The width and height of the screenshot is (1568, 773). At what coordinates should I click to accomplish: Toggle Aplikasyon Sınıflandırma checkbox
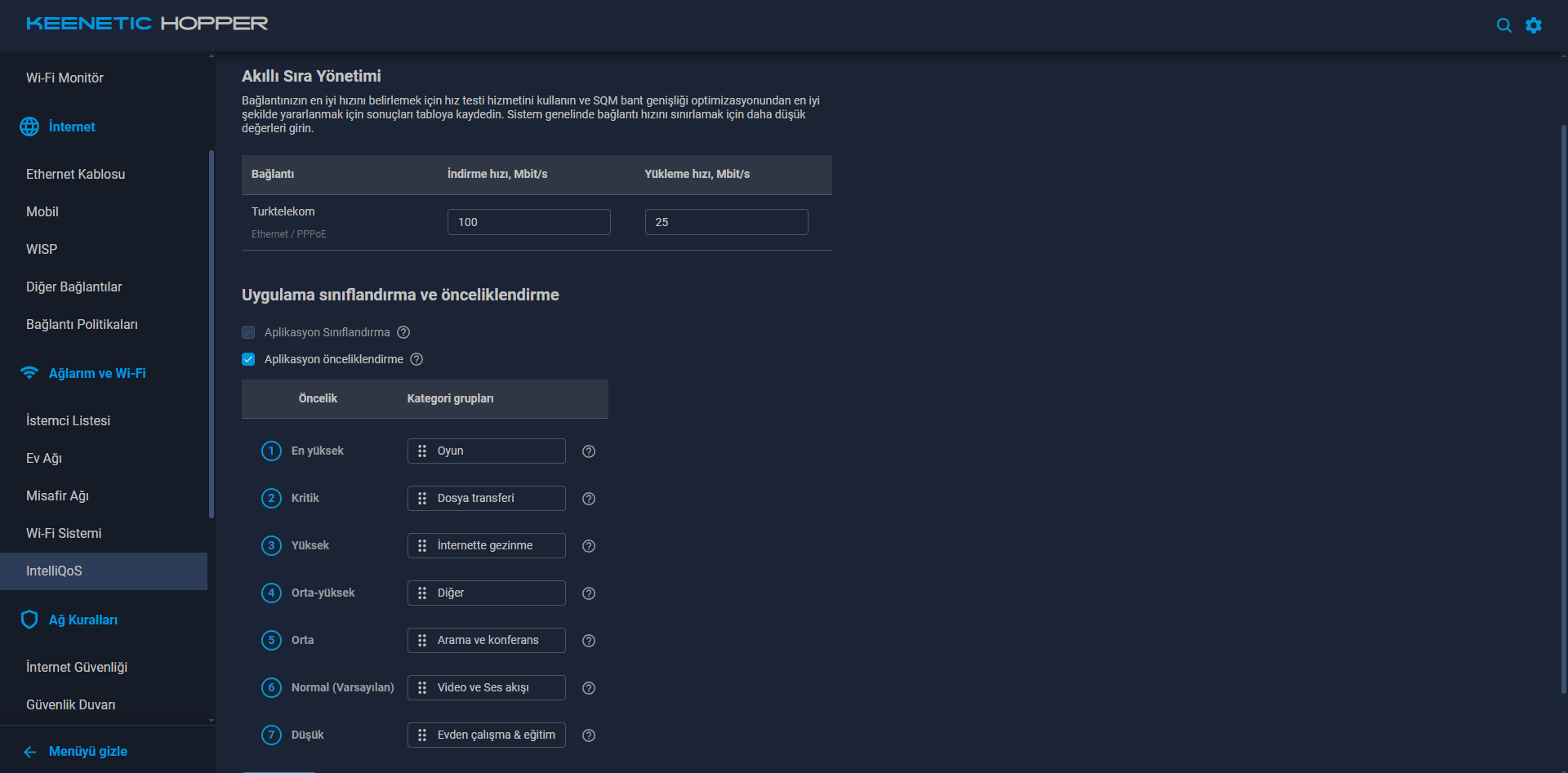pyautogui.click(x=248, y=332)
